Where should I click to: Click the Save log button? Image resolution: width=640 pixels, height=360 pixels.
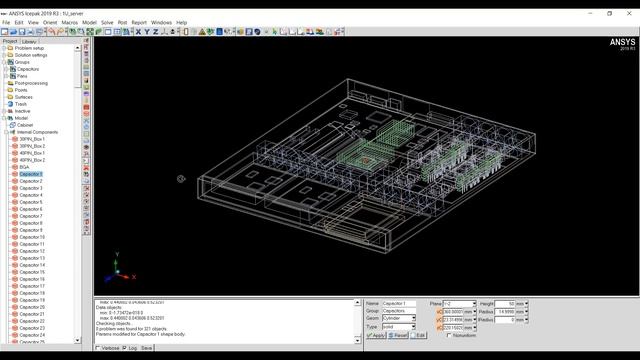(x=146, y=348)
